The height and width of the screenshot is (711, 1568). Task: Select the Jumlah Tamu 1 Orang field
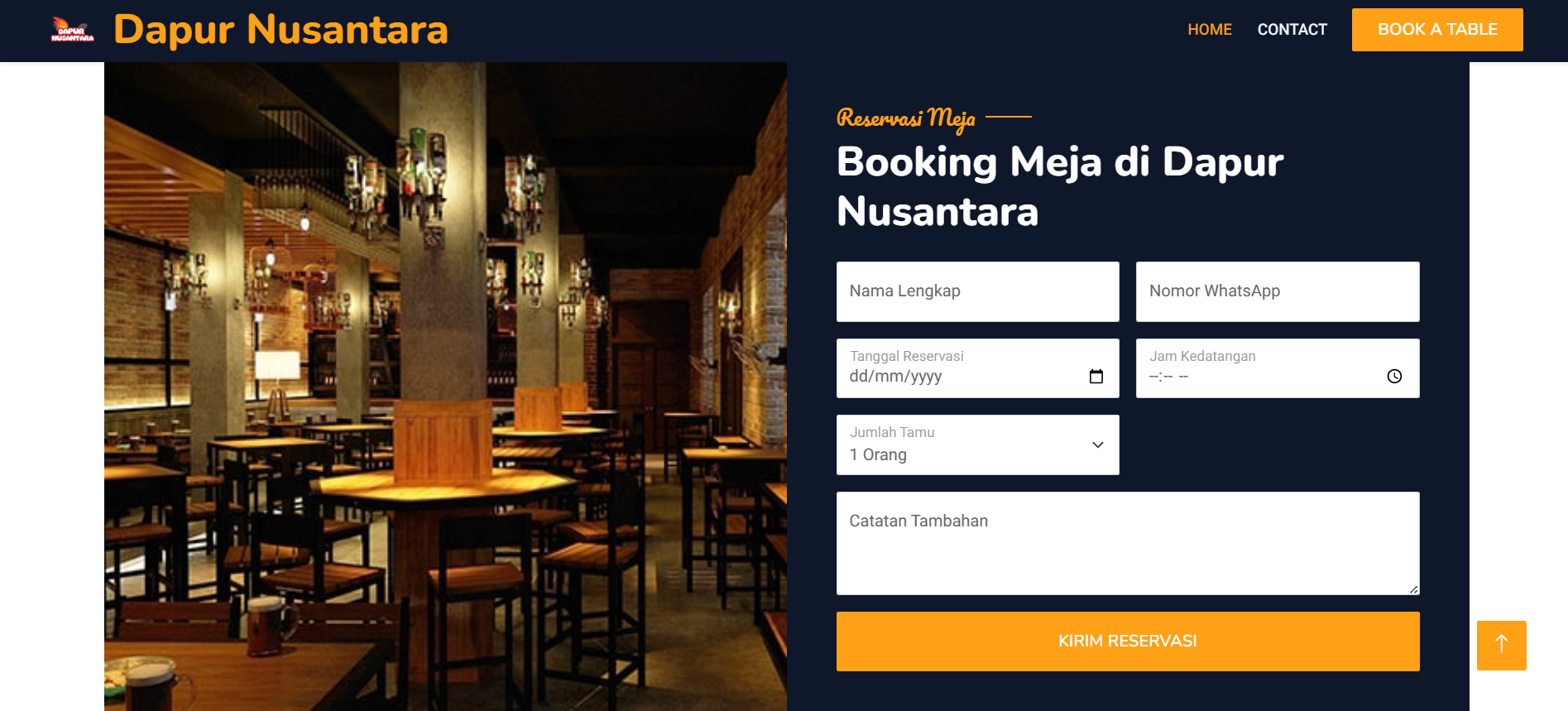pos(978,445)
